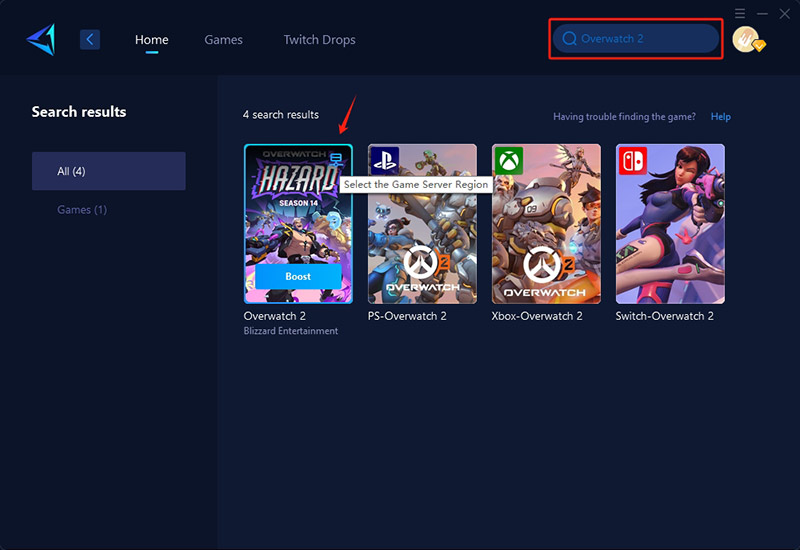The image size is (800, 550).
Task: Click the GearUP Booster logo icon
Action: tap(41, 39)
